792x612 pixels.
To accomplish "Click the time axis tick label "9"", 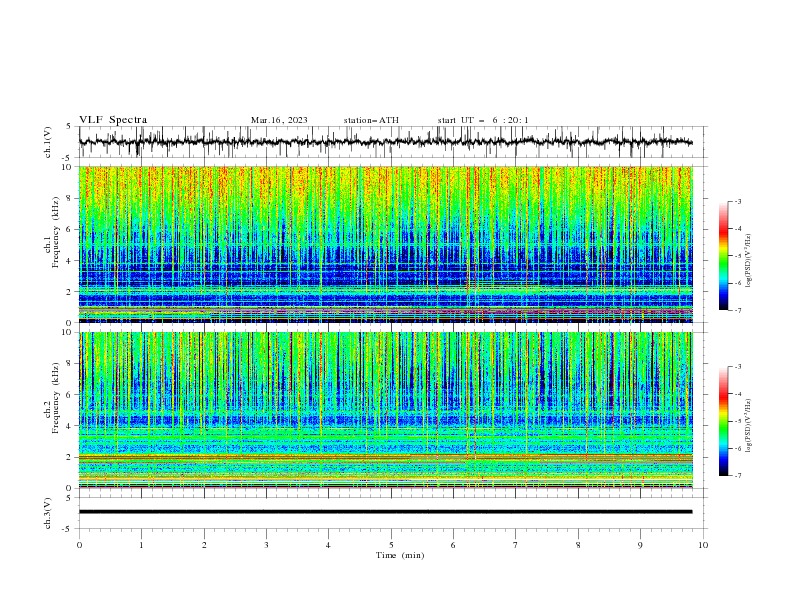I will pos(640,545).
